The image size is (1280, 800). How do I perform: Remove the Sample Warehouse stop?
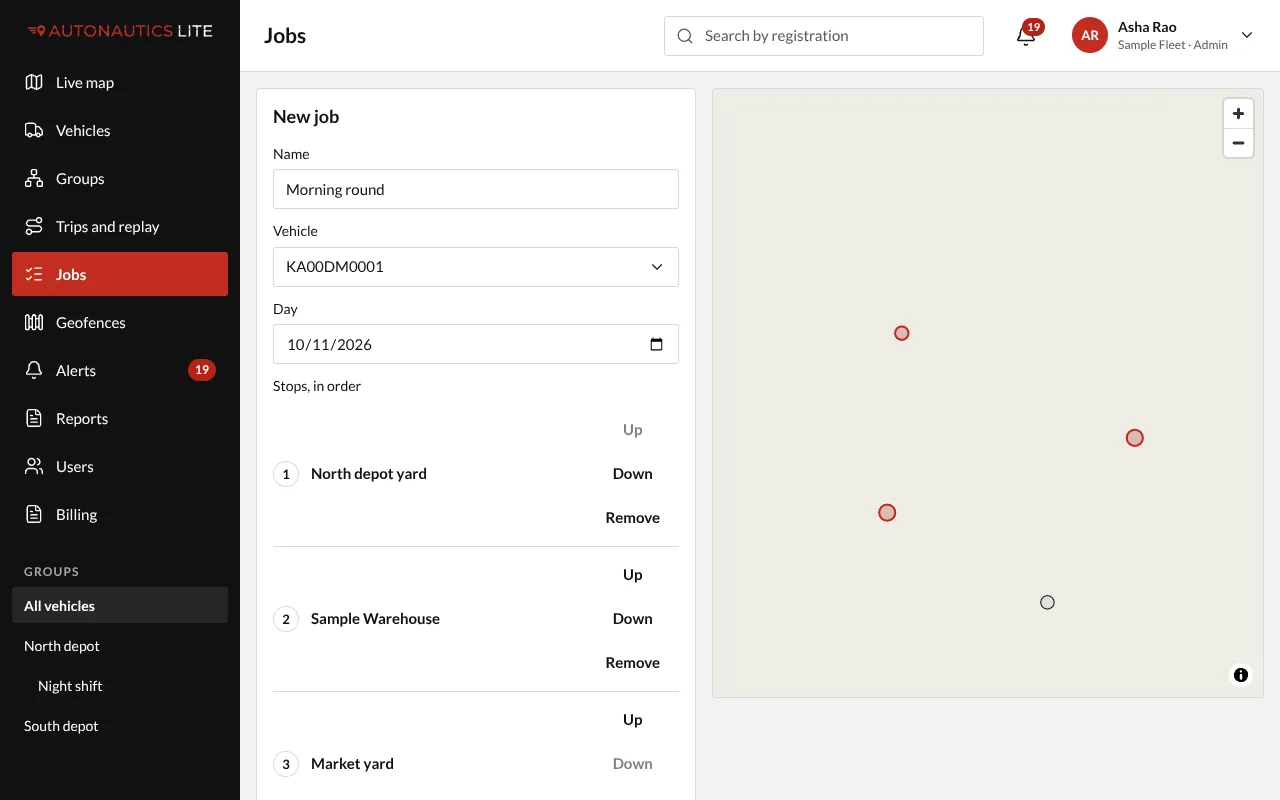click(x=633, y=663)
